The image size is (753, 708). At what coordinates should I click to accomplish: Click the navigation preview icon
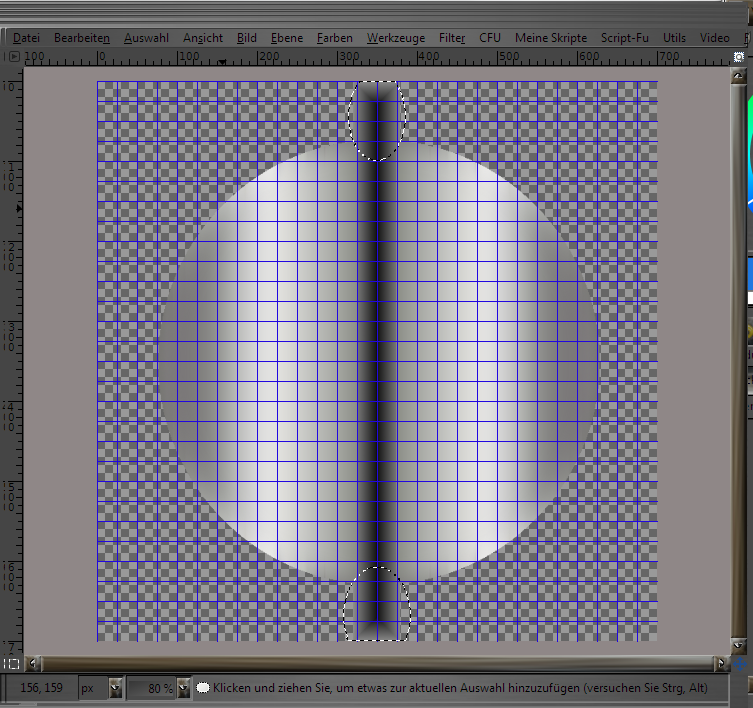click(x=739, y=664)
